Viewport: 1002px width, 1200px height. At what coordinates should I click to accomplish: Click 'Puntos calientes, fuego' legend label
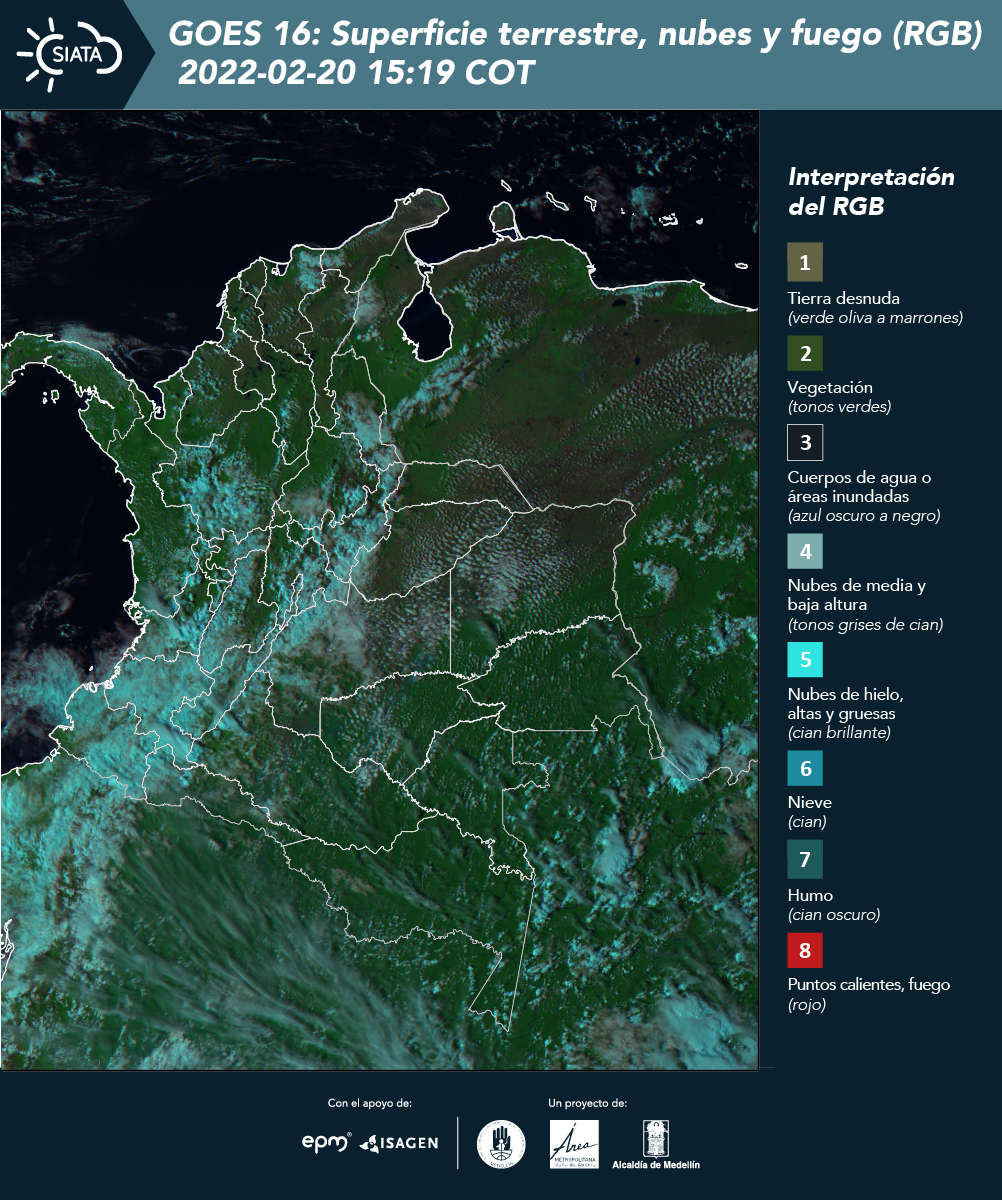click(869, 984)
